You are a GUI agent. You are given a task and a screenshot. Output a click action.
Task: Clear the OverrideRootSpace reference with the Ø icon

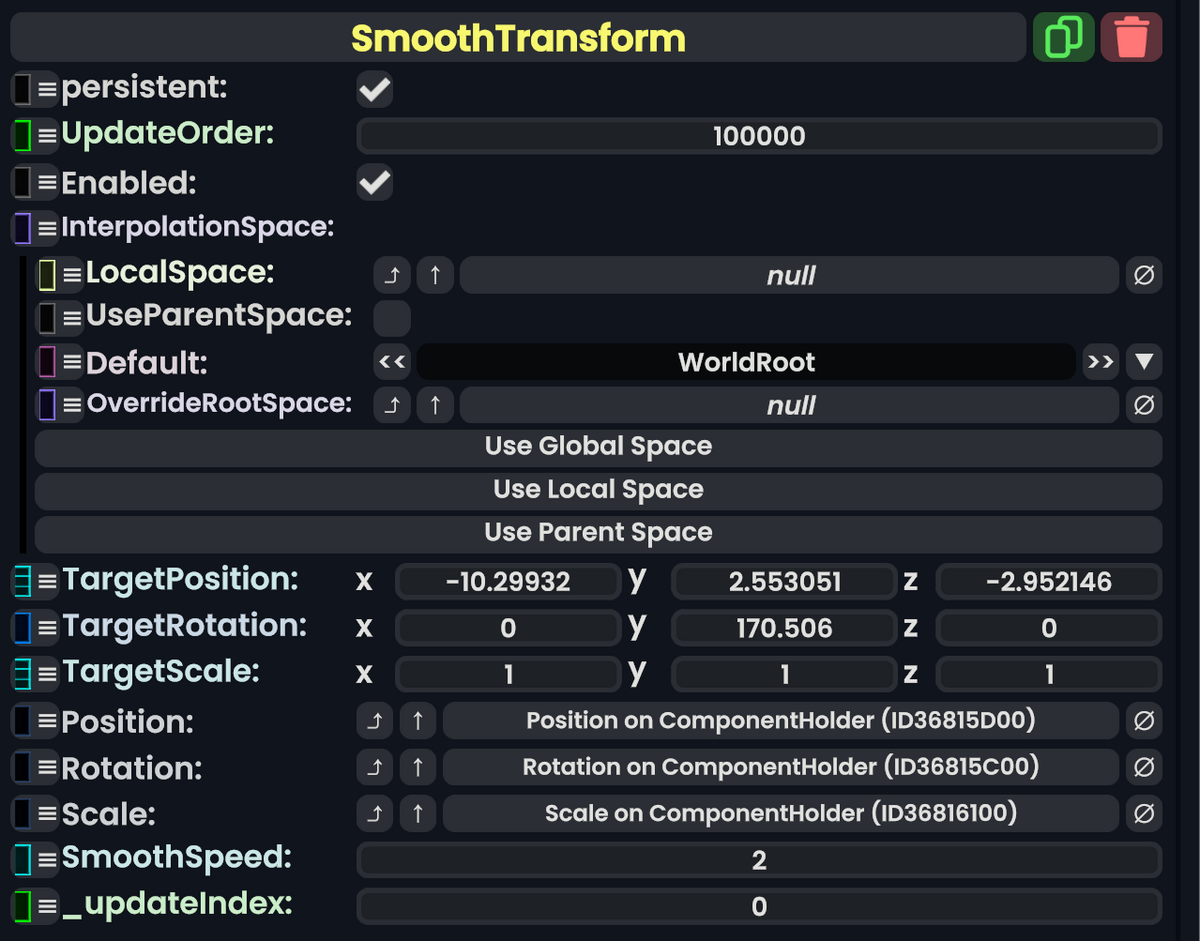(x=1144, y=405)
